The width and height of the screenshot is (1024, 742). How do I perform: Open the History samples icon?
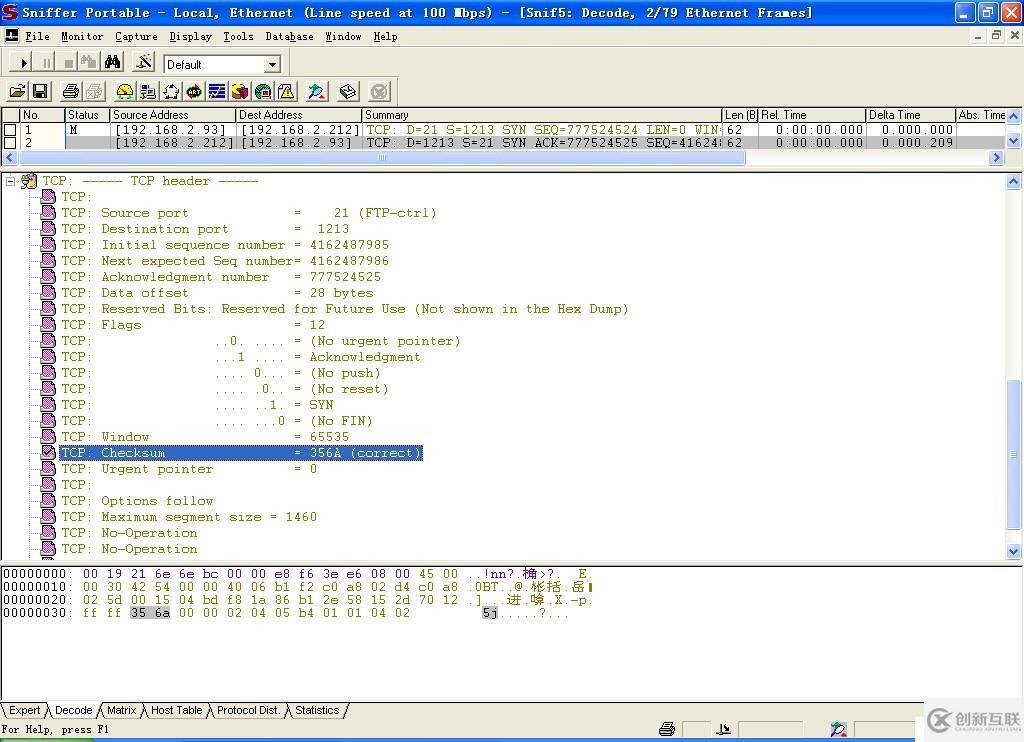point(217,91)
